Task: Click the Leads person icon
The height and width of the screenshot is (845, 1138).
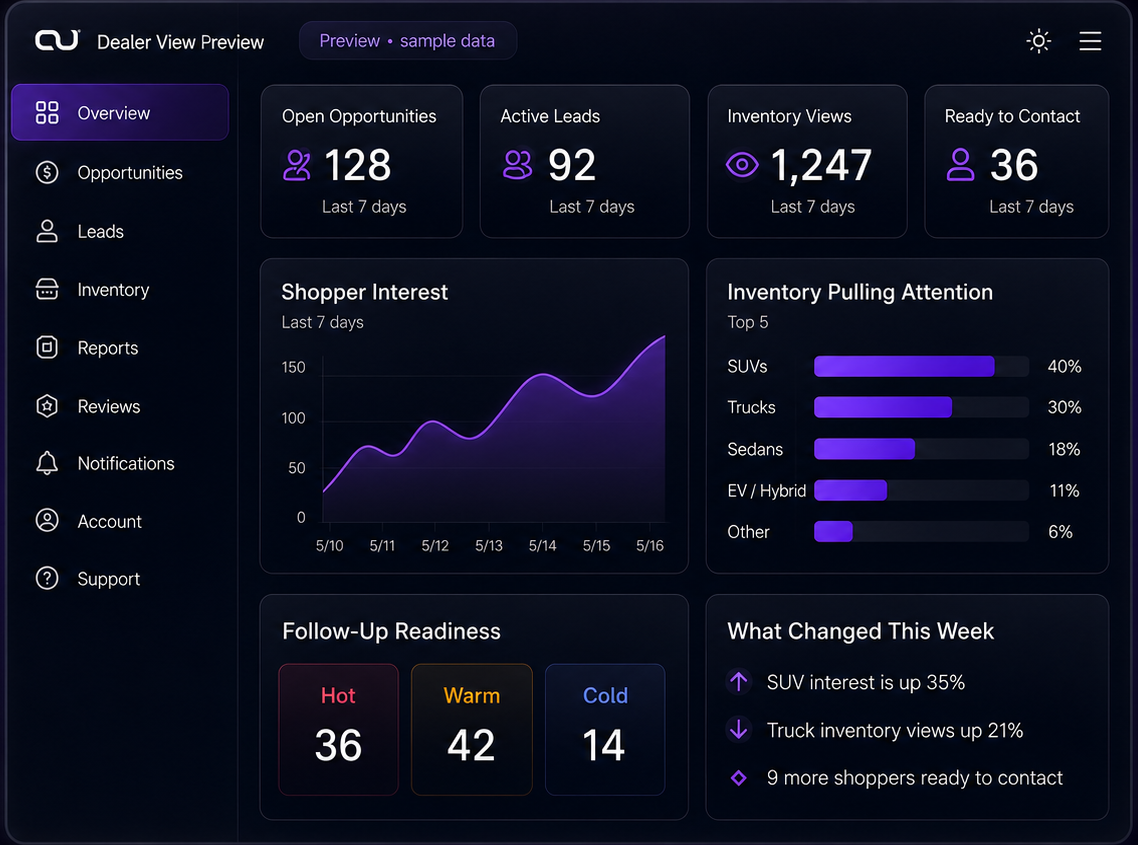Action: pyautogui.click(x=47, y=231)
